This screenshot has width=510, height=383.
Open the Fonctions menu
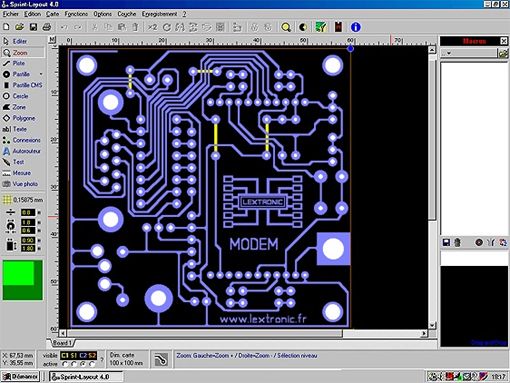[76, 14]
